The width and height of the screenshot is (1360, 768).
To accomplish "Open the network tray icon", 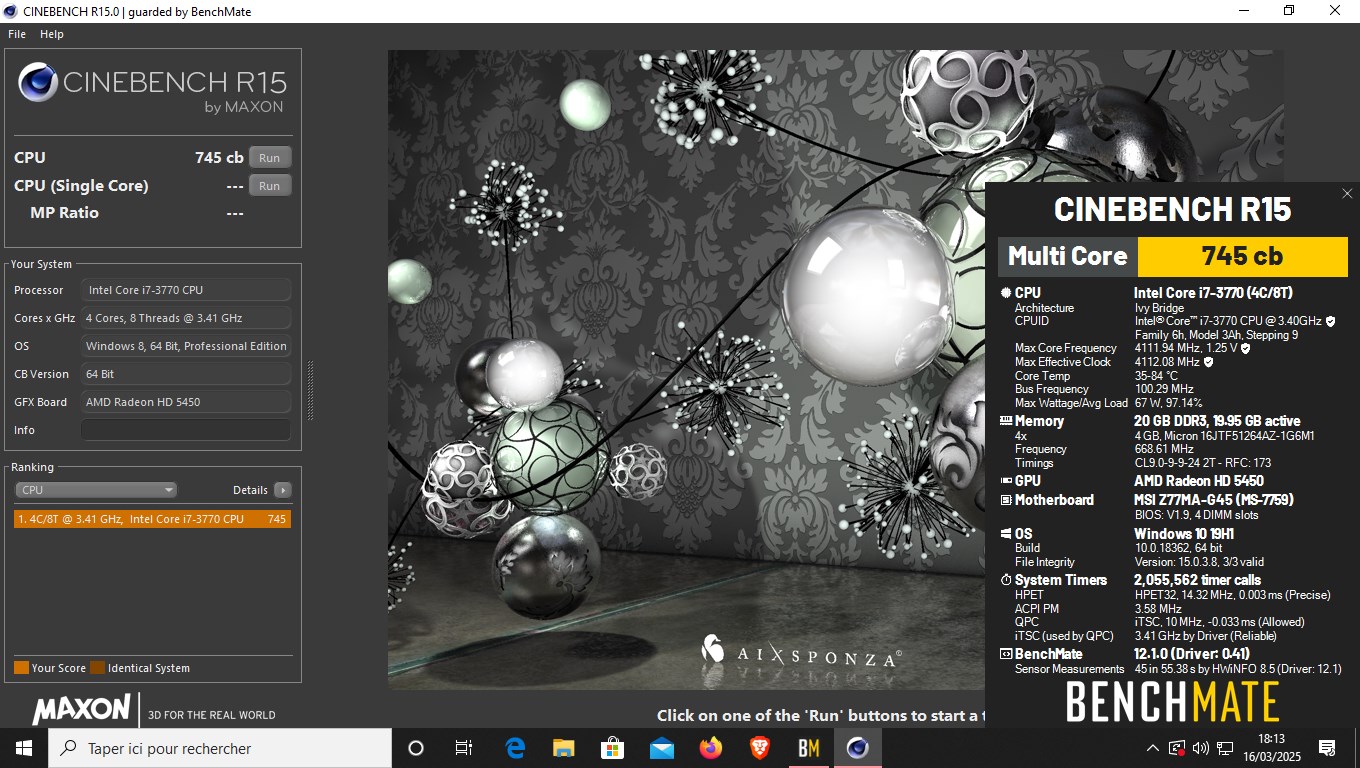I will click(1224, 748).
